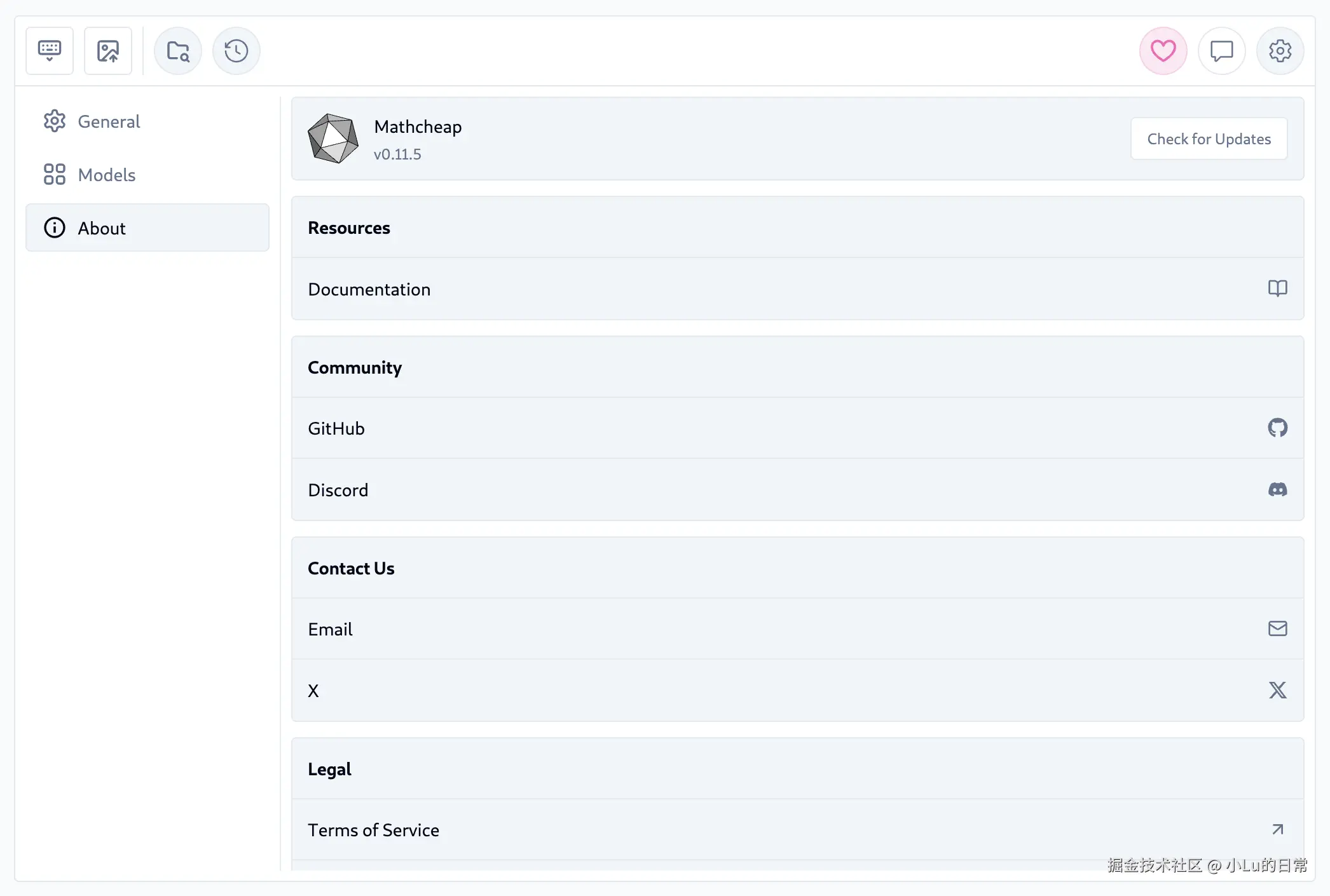Image resolution: width=1330 pixels, height=896 pixels.
Task: Click the image upload icon in toolbar
Action: [108, 51]
